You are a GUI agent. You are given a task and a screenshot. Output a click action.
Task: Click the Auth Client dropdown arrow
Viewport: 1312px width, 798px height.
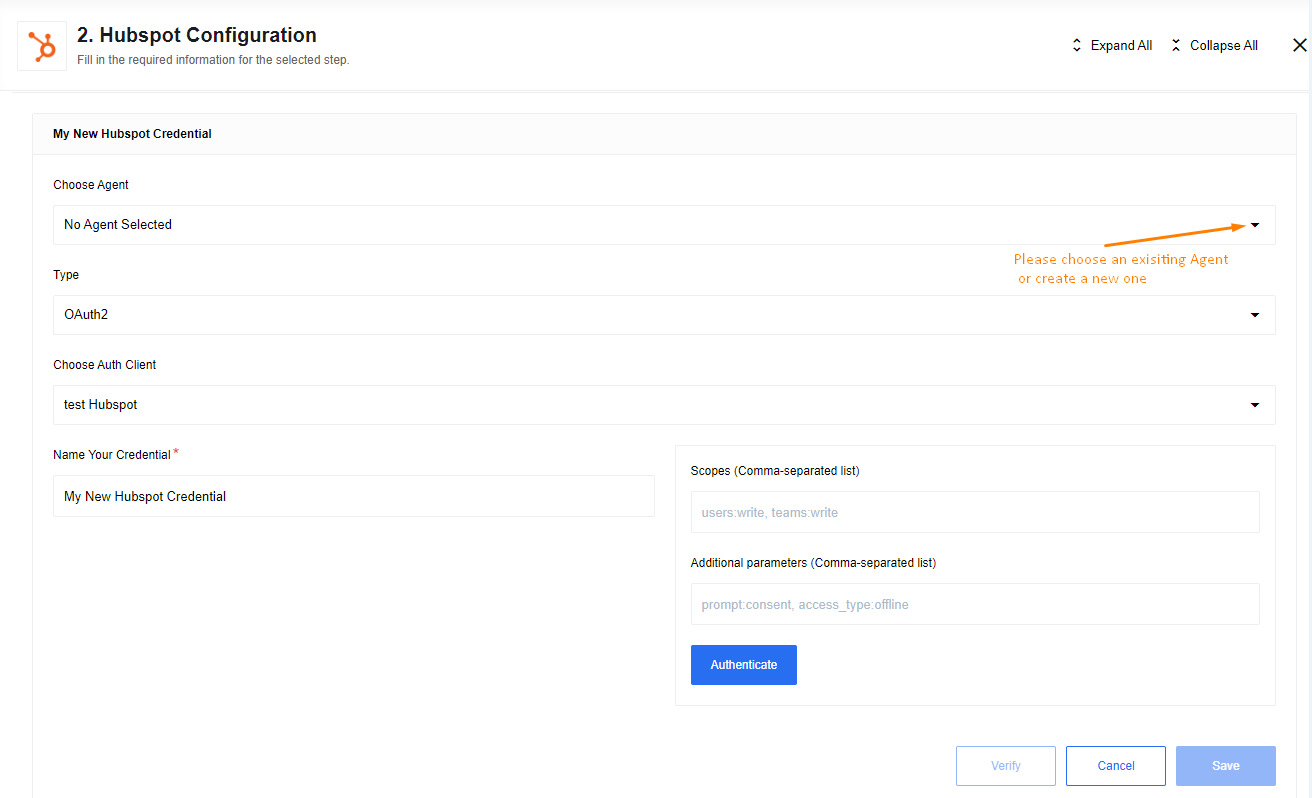pos(1255,405)
